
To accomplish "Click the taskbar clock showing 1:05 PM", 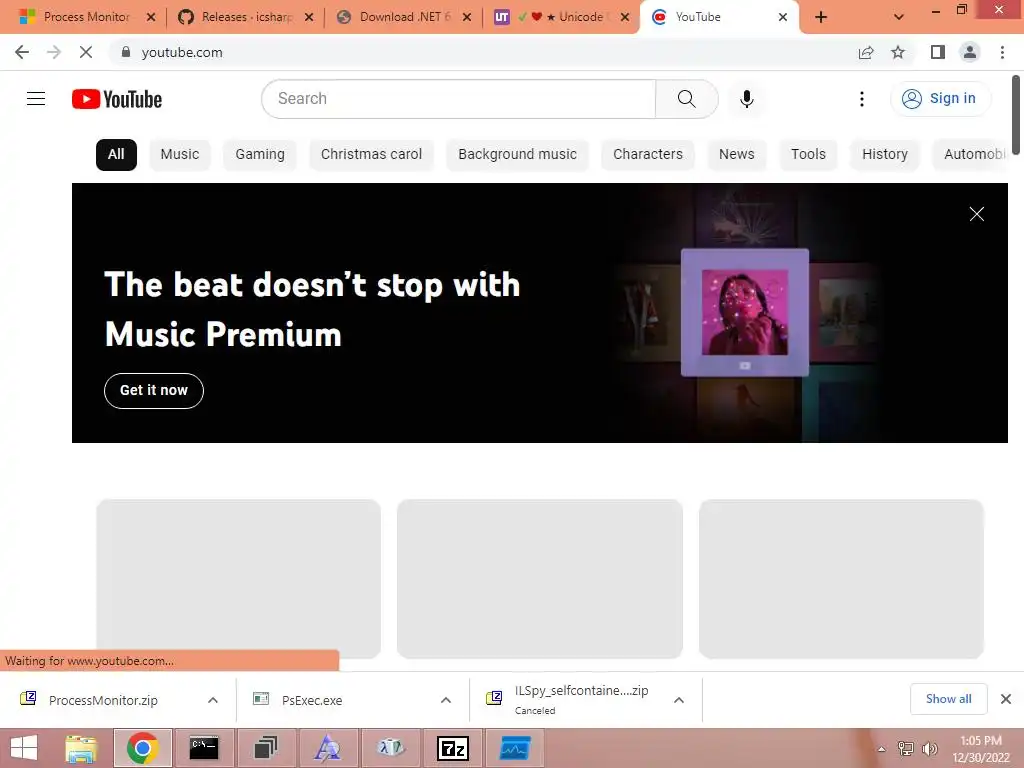I will (x=981, y=748).
